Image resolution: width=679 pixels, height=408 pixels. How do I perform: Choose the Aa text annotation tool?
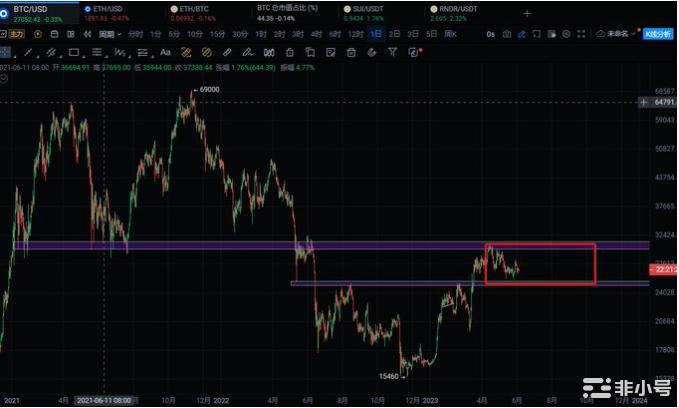coord(165,53)
